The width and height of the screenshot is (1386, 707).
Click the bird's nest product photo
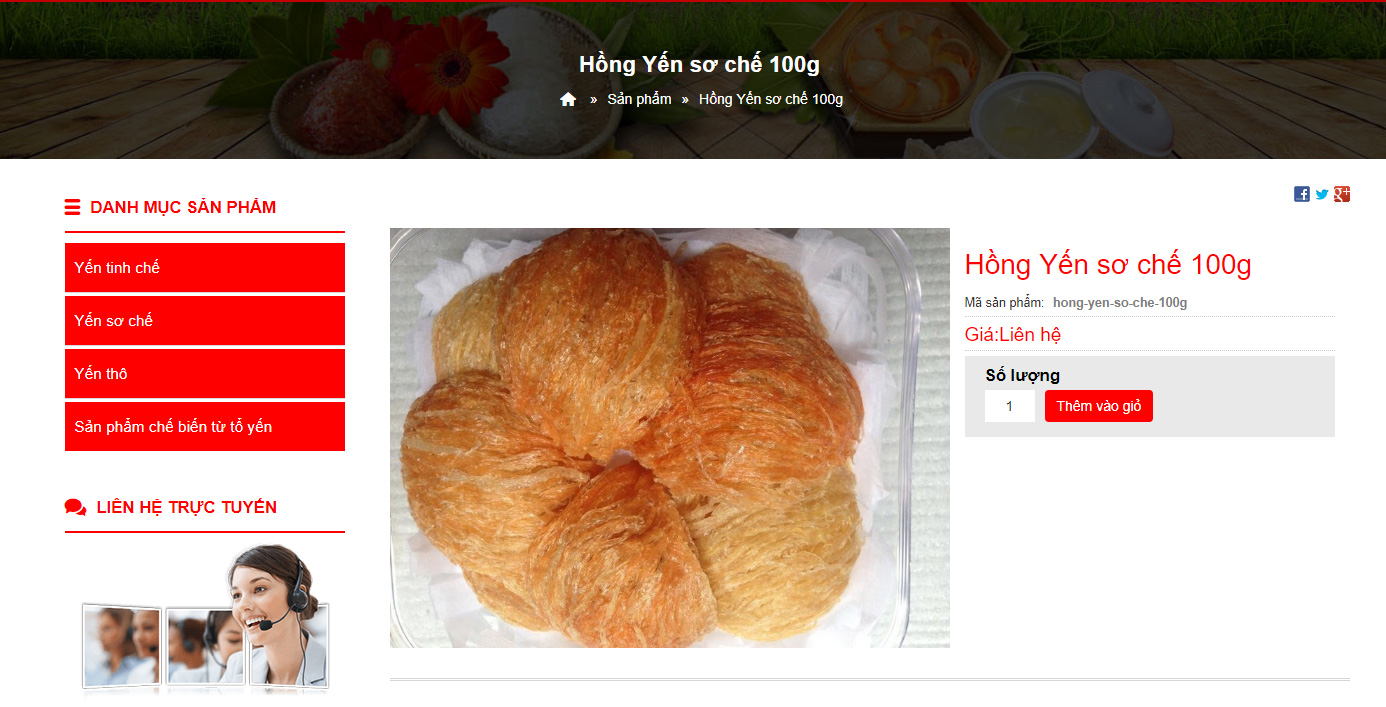pyautogui.click(x=670, y=438)
